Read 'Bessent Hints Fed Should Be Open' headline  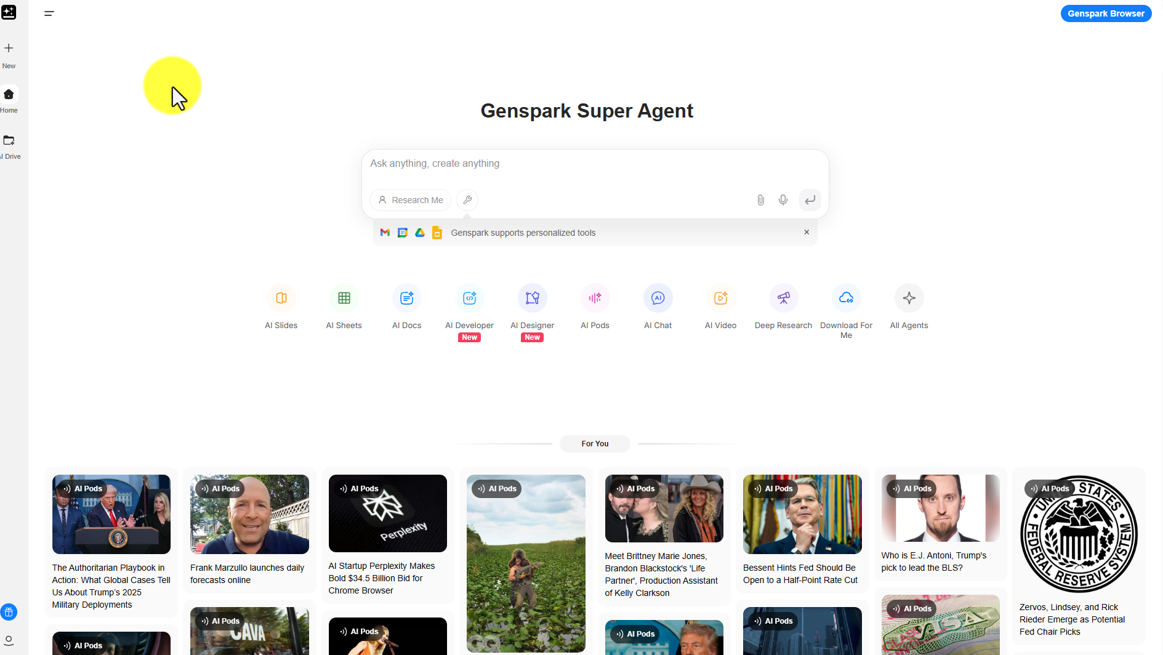800,574
